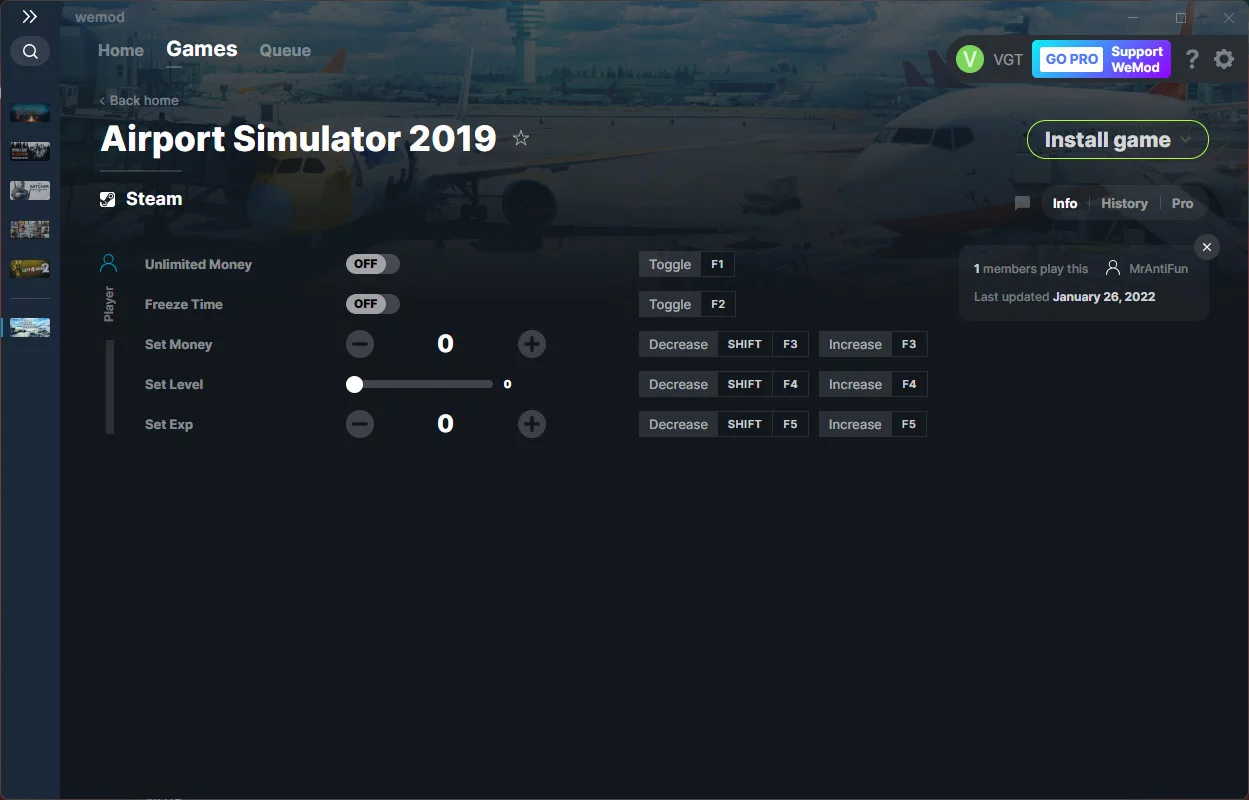Switch to the Queue tab

pyautogui.click(x=285, y=50)
